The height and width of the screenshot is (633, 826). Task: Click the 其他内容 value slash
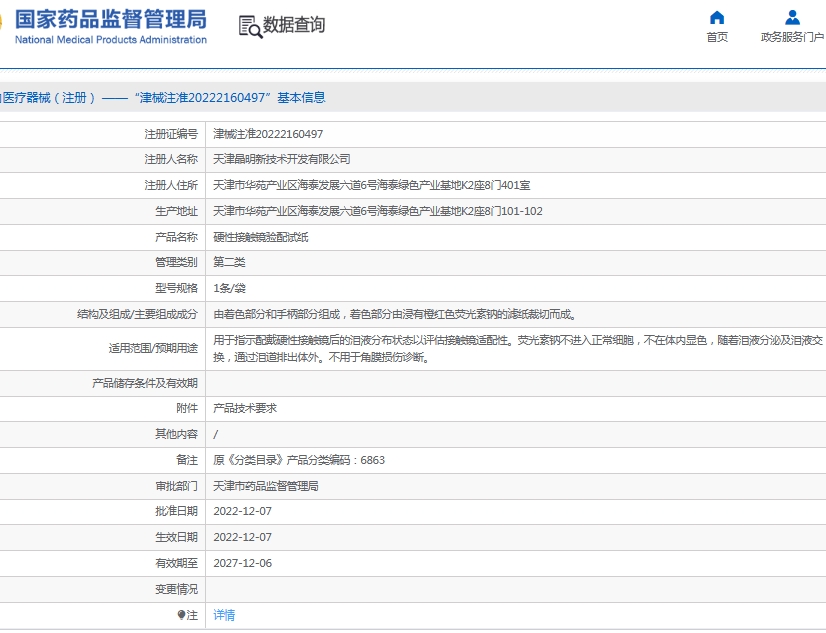point(215,434)
